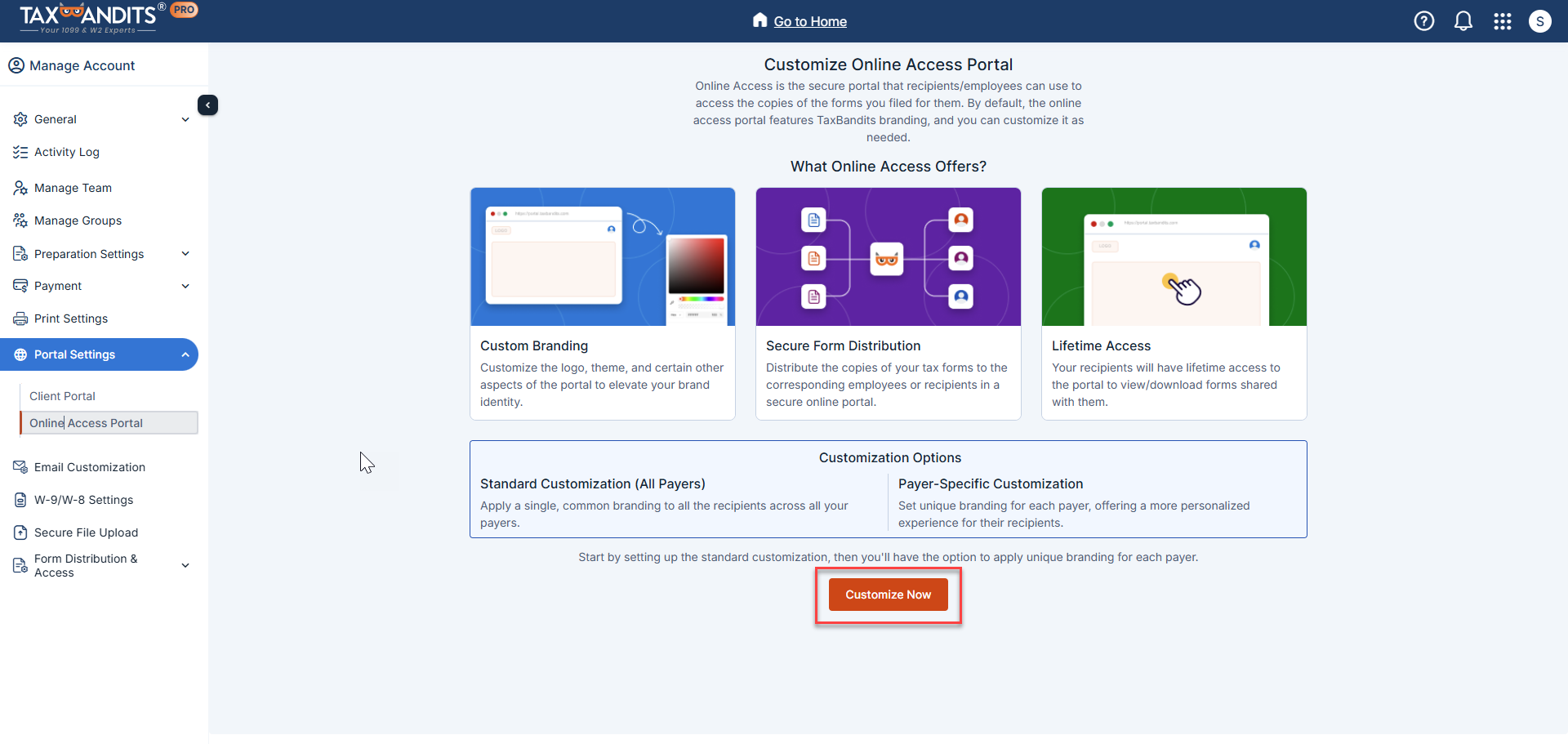Open the help question mark icon
The image size is (1568, 744).
[x=1424, y=21]
